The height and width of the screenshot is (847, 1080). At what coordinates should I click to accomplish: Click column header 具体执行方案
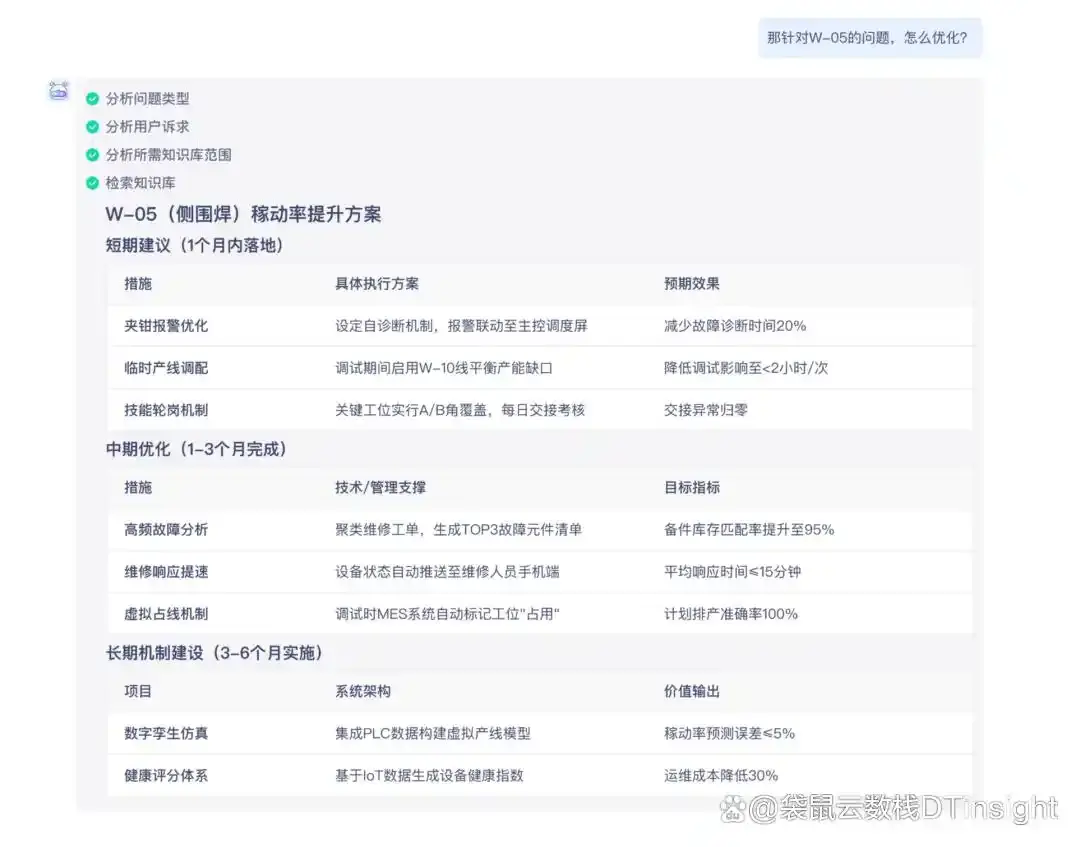pyautogui.click(x=377, y=284)
